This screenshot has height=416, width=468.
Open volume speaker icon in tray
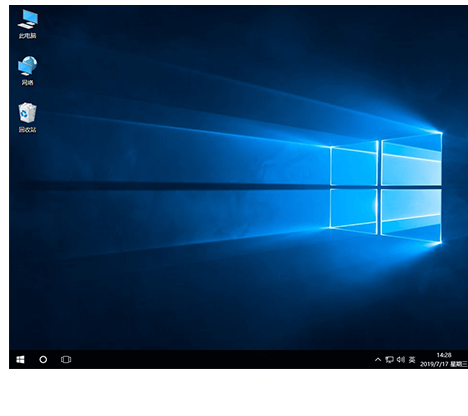(401, 360)
